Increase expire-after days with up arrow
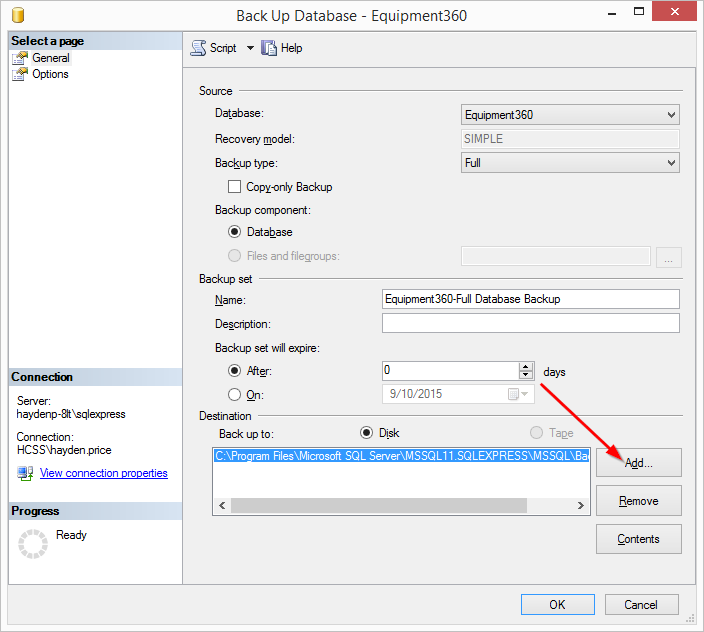 point(526,366)
